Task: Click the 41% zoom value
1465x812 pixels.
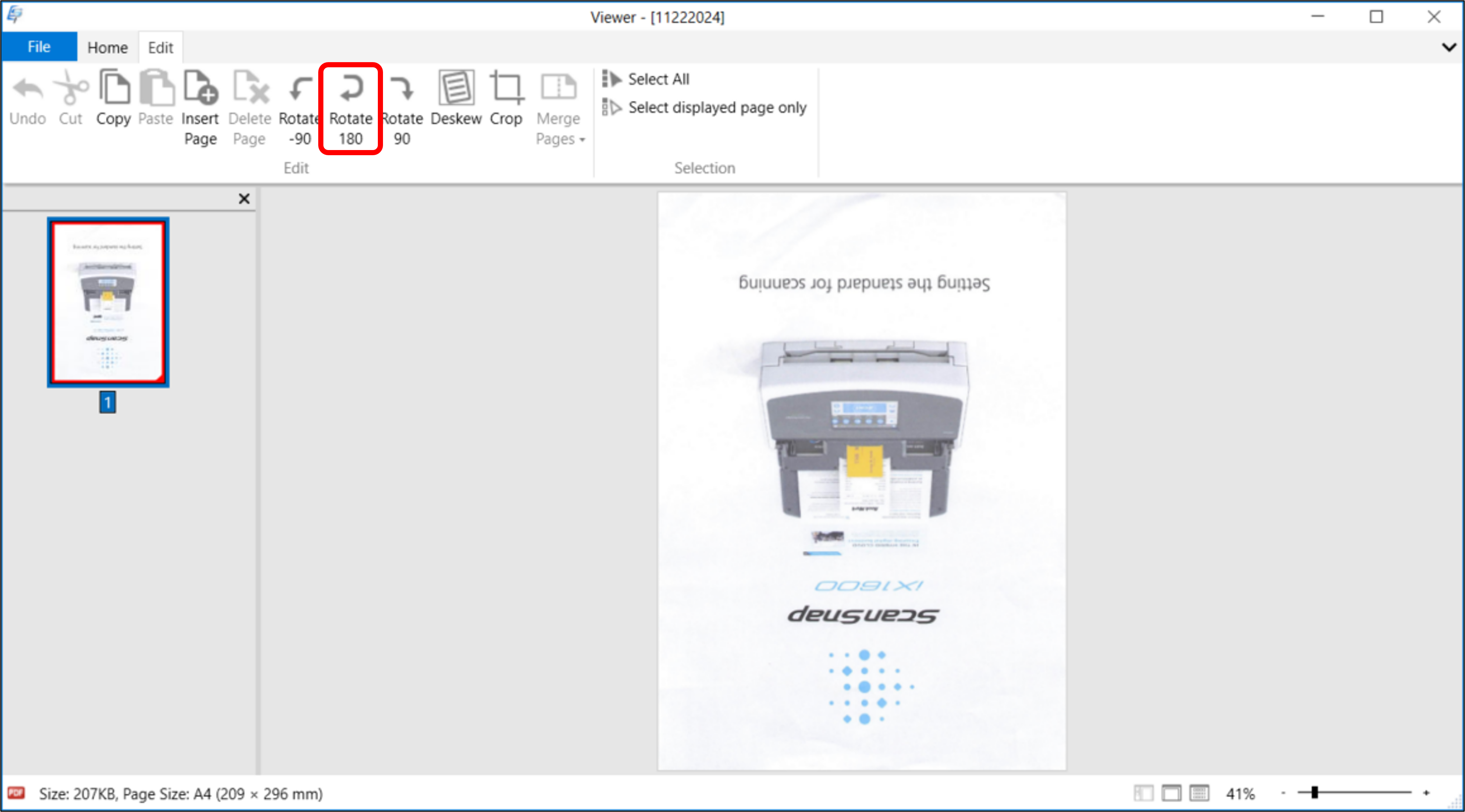Action: tap(1240, 794)
